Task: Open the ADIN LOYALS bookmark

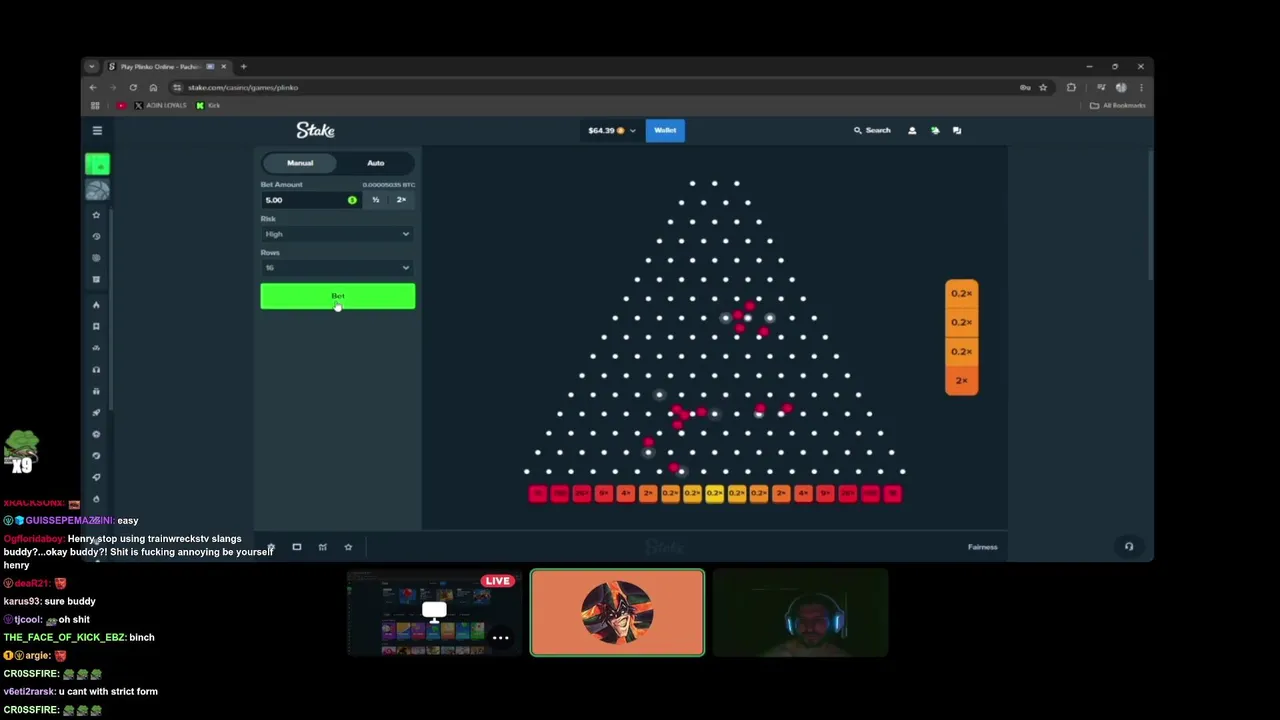Action: click(160, 105)
